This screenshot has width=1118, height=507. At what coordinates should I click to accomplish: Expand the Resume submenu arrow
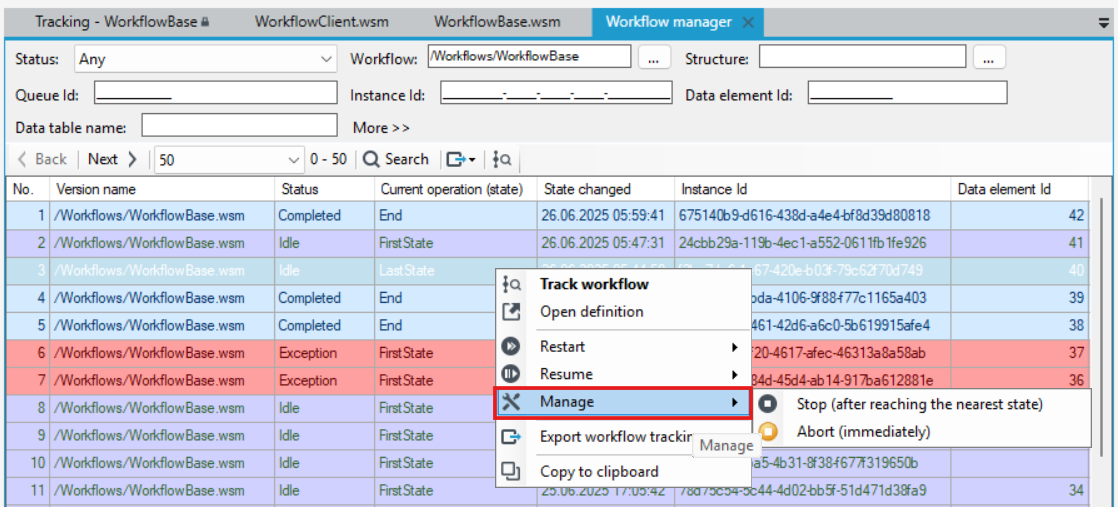point(734,374)
